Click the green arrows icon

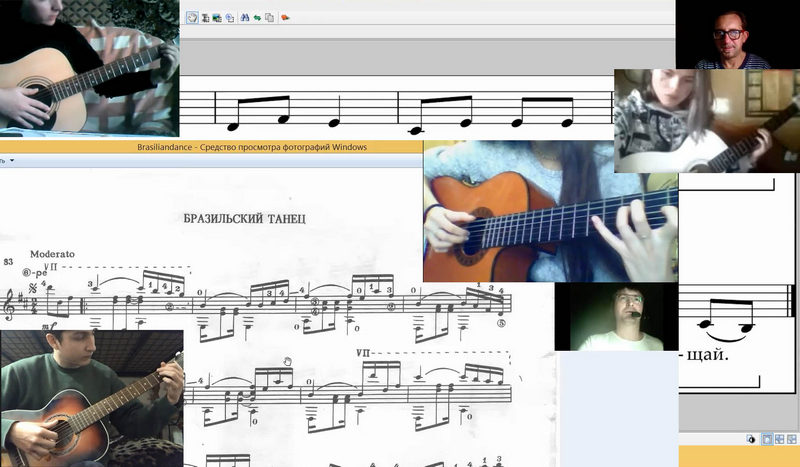point(257,18)
